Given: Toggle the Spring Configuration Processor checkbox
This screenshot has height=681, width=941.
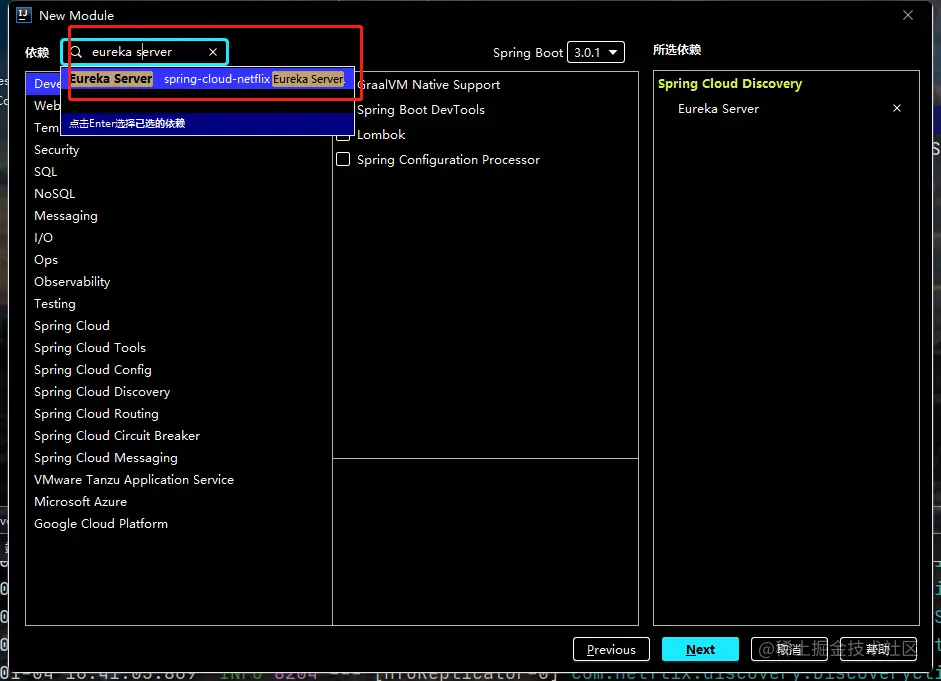Looking at the screenshot, I should coord(343,159).
